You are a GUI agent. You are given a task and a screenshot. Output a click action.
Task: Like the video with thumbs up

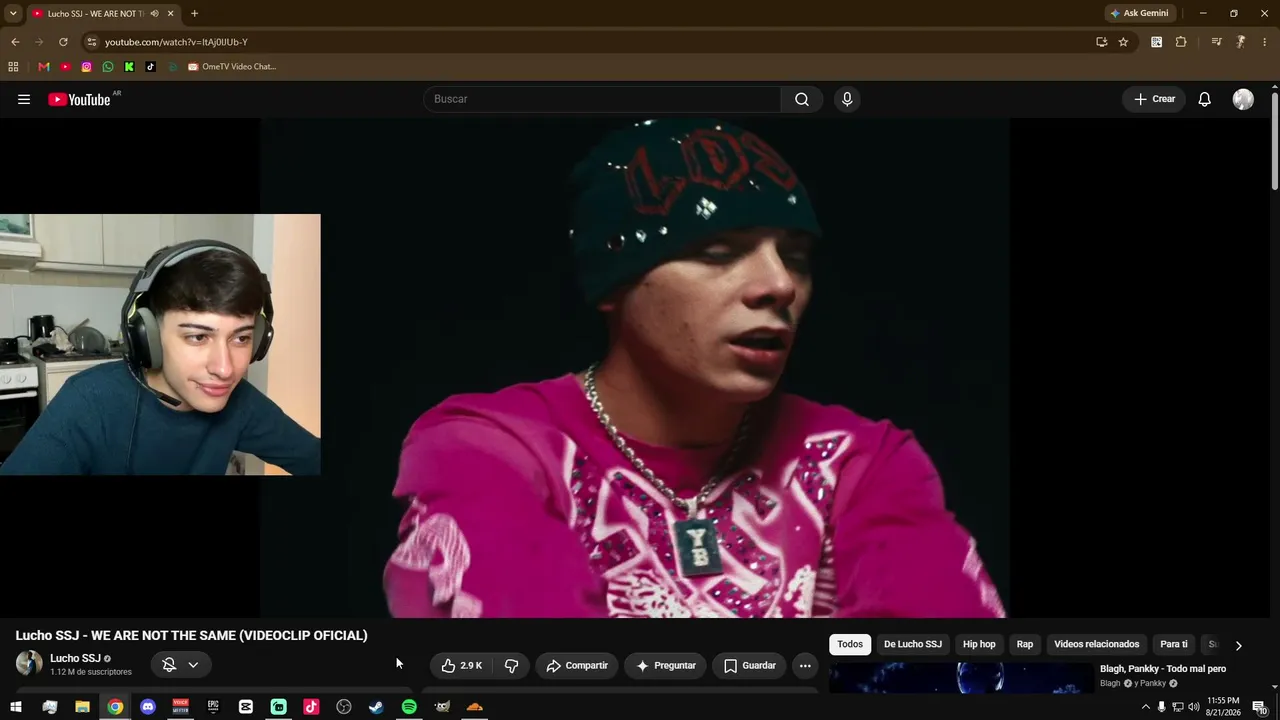click(x=462, y=666)
